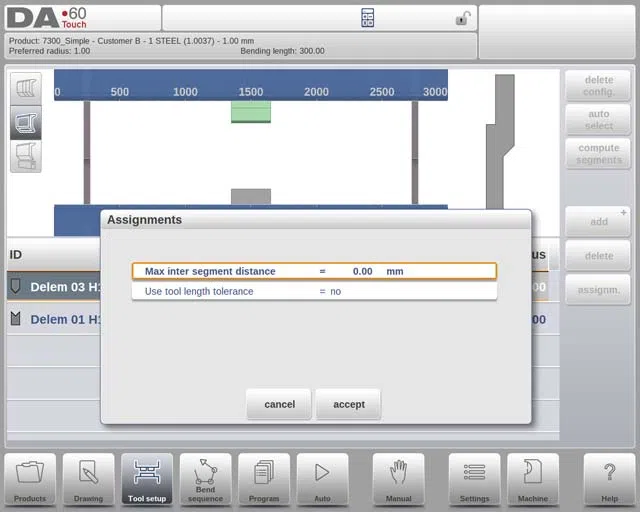Accept the Assignments dialog
The width and height of the screenshot is (640, 512).
point(349,404)
